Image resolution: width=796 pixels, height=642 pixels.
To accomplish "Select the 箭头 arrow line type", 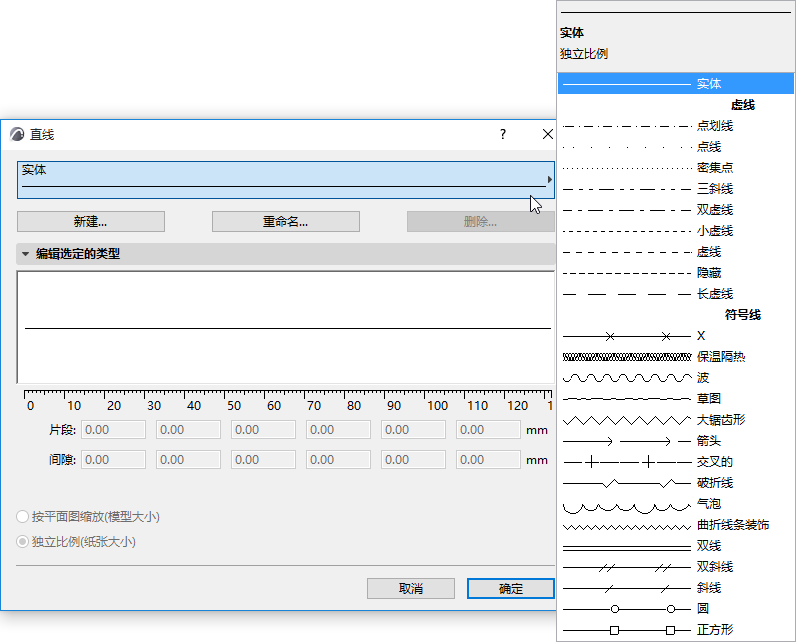I will (x=676, y=441).
